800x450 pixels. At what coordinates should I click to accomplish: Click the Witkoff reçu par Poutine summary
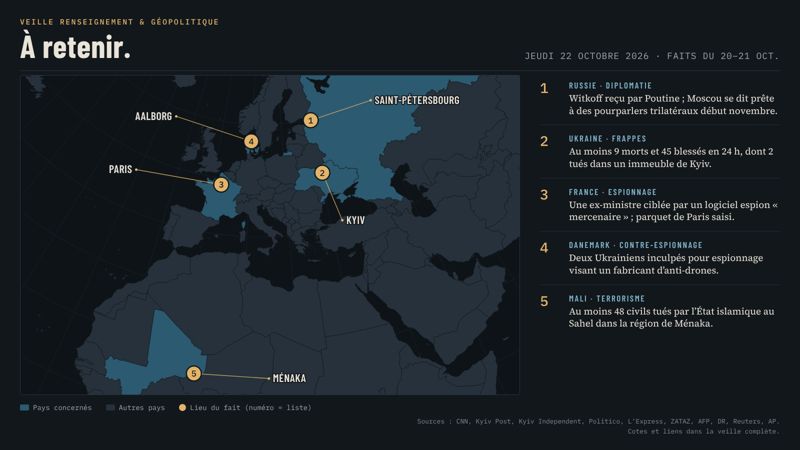[x=673, y=105]
